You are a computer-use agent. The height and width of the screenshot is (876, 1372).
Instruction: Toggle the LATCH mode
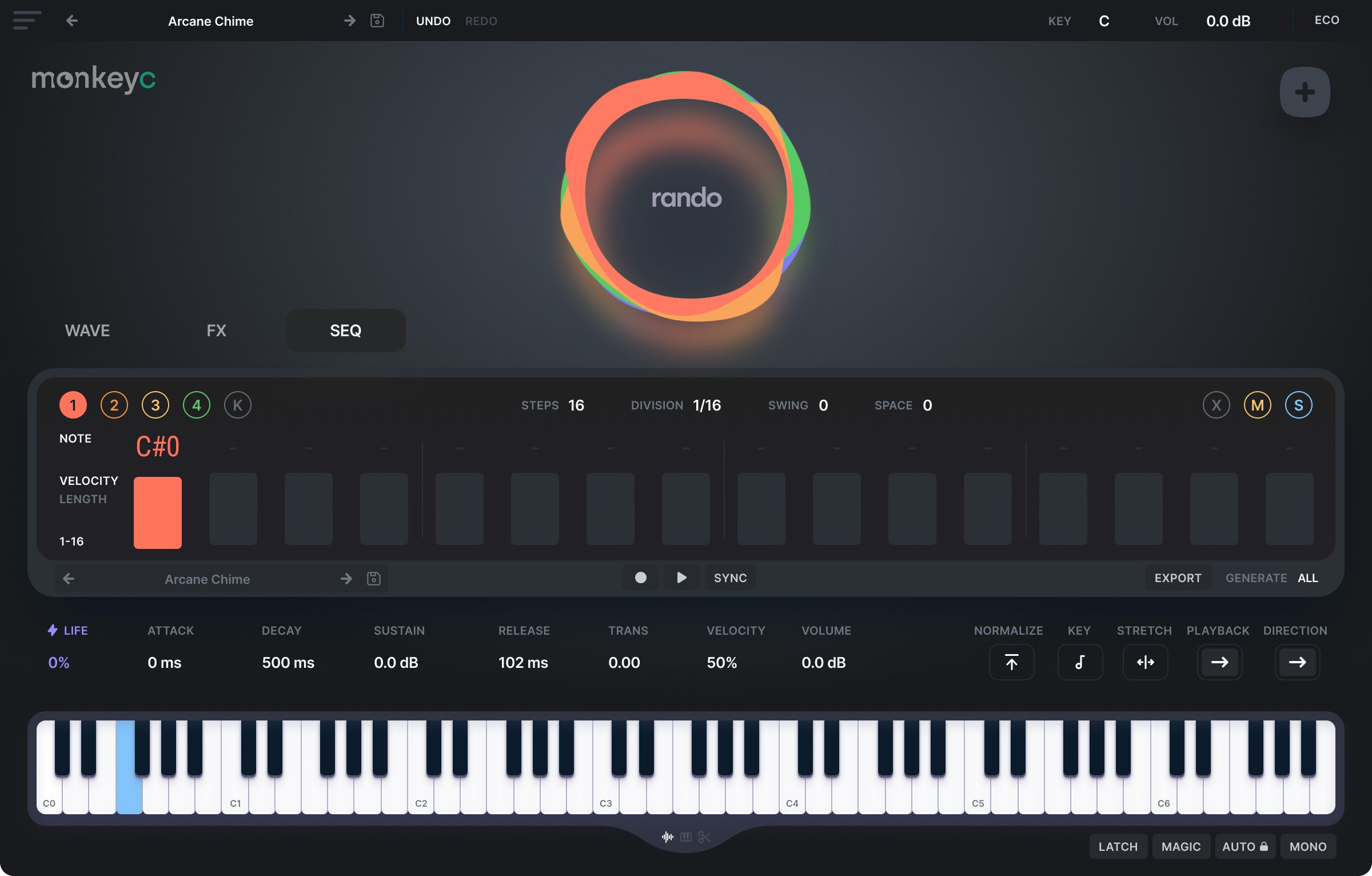coord(1118,846)
